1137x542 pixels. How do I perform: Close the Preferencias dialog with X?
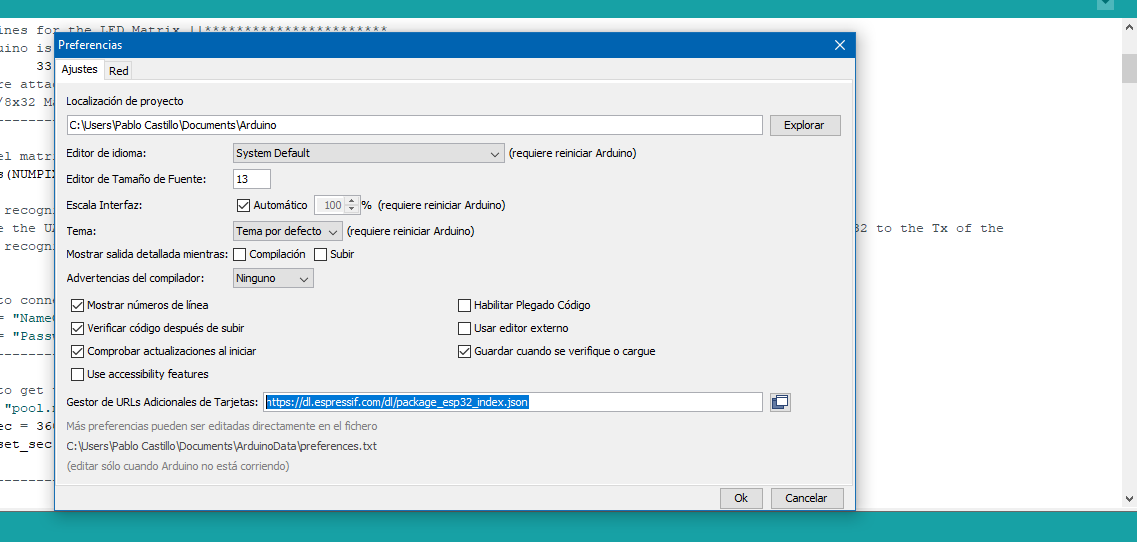[x=840, y=45]
